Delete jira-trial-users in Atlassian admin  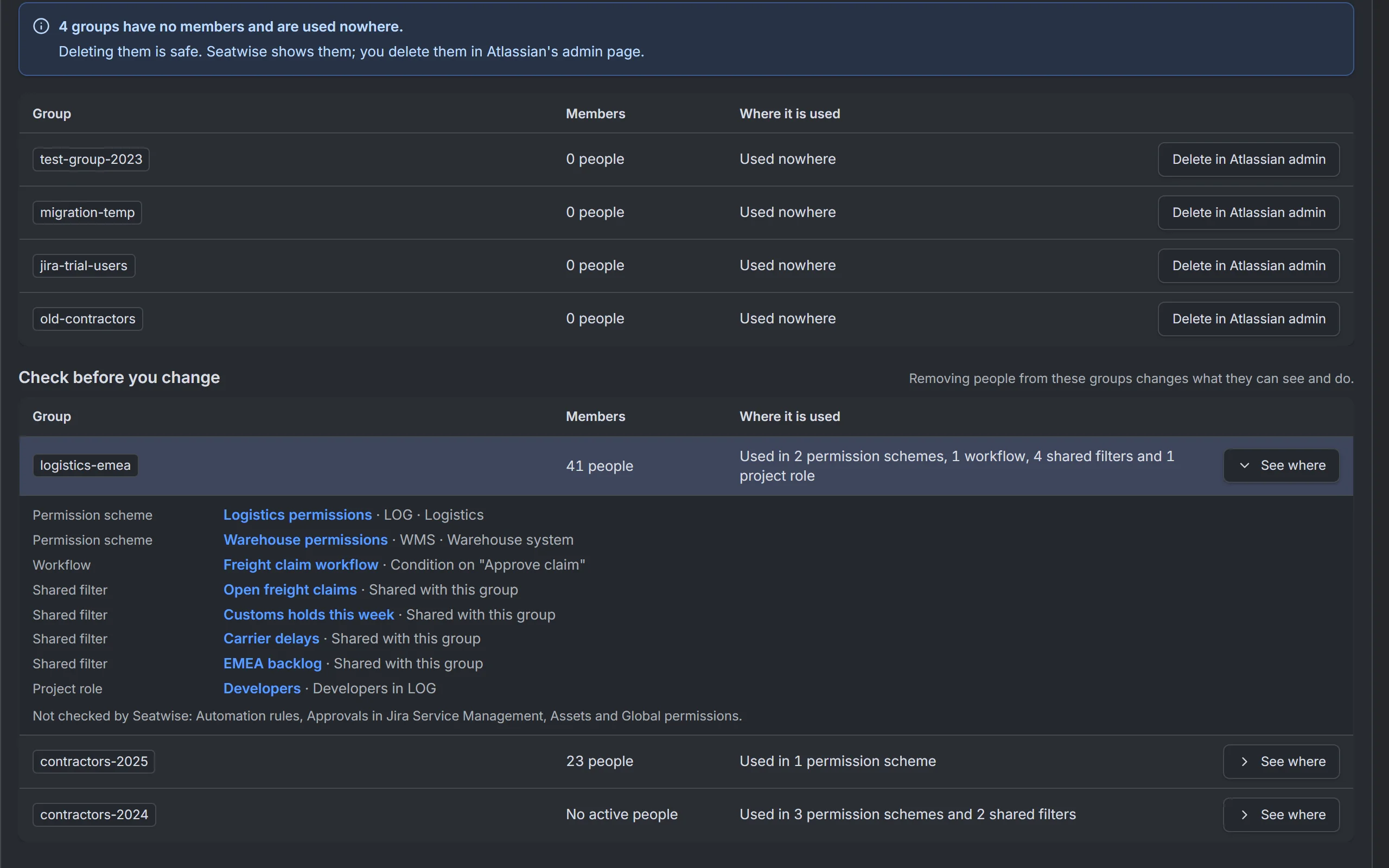[x=1248, y=266]
